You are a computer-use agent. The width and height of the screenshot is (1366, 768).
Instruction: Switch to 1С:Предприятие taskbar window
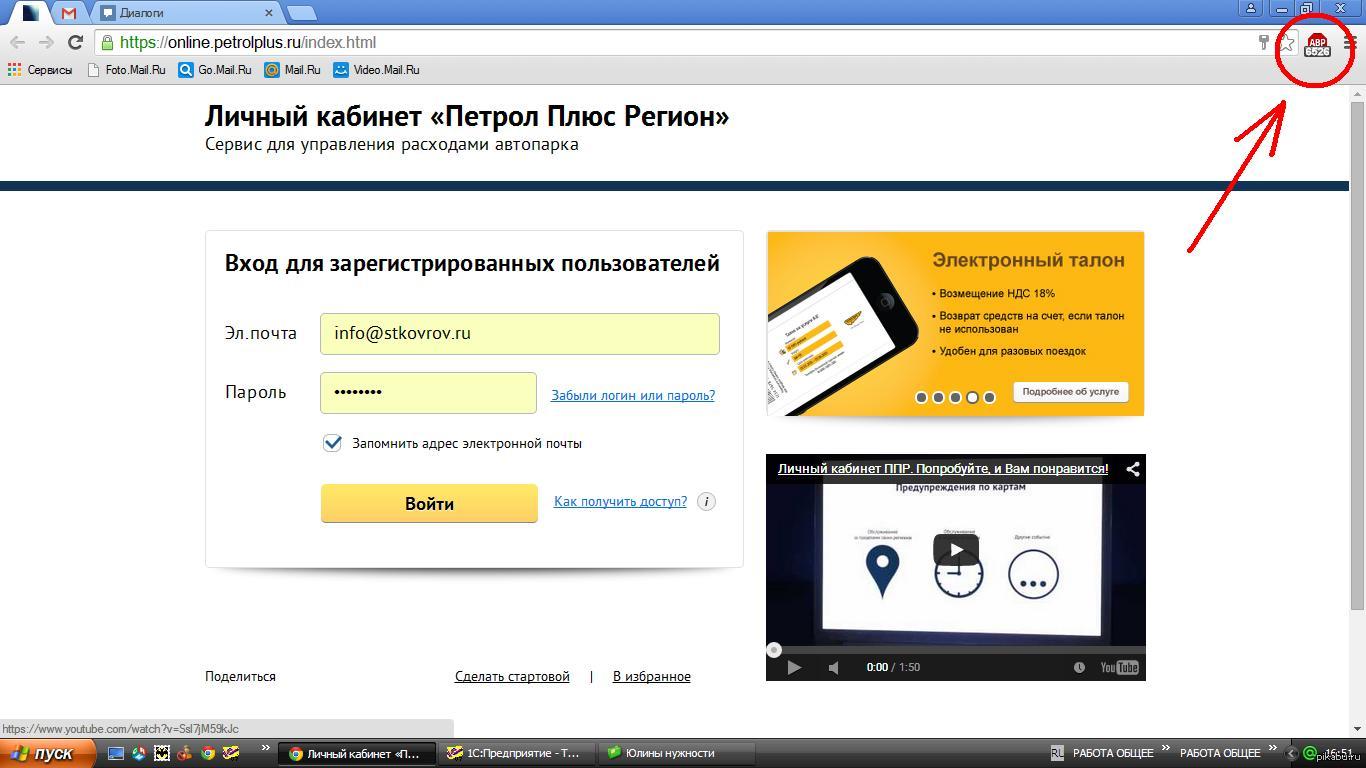(515, 753)
